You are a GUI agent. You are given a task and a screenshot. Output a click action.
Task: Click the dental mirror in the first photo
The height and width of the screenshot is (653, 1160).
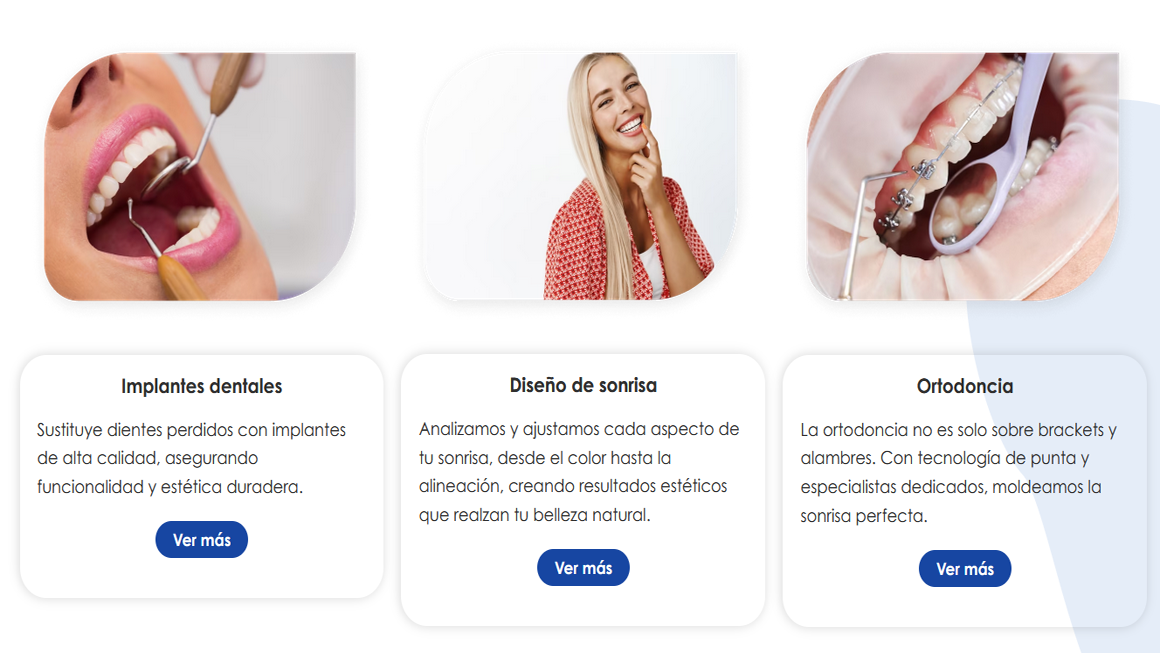(x=169, y=175)
